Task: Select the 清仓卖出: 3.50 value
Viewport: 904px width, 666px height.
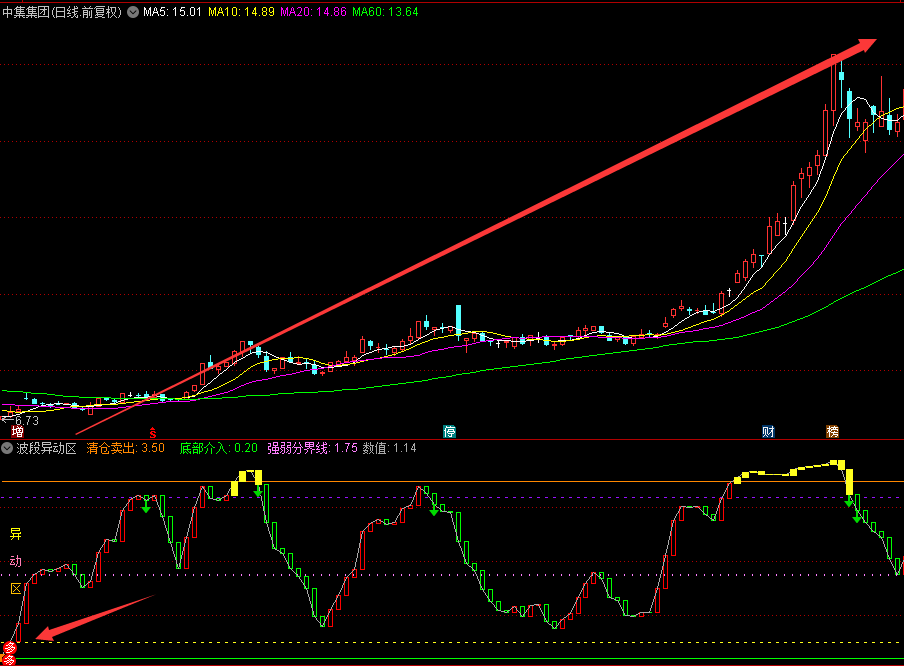Action: pyautogui.click(x=126, y=448)
